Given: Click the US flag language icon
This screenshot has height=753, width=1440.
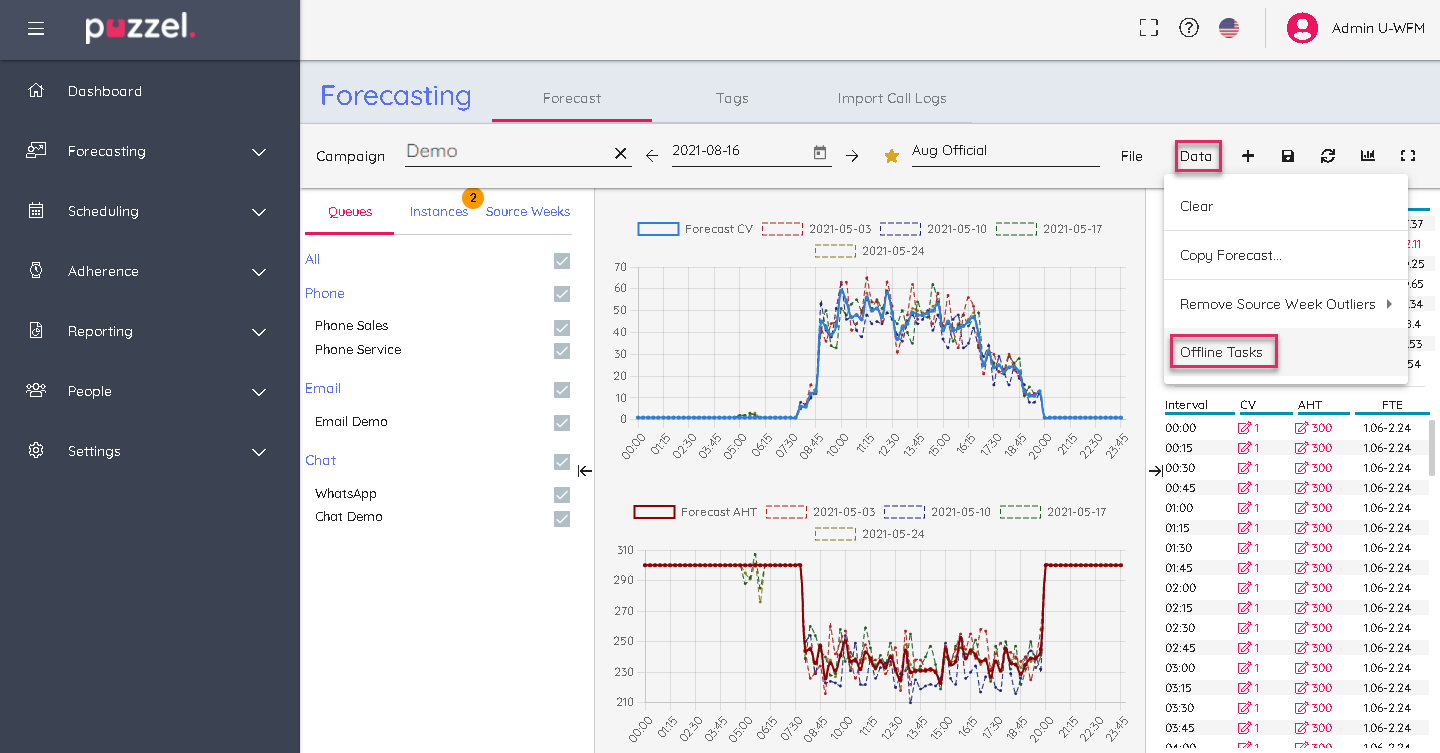Looking at the screenshot, I should [1229, 28].
